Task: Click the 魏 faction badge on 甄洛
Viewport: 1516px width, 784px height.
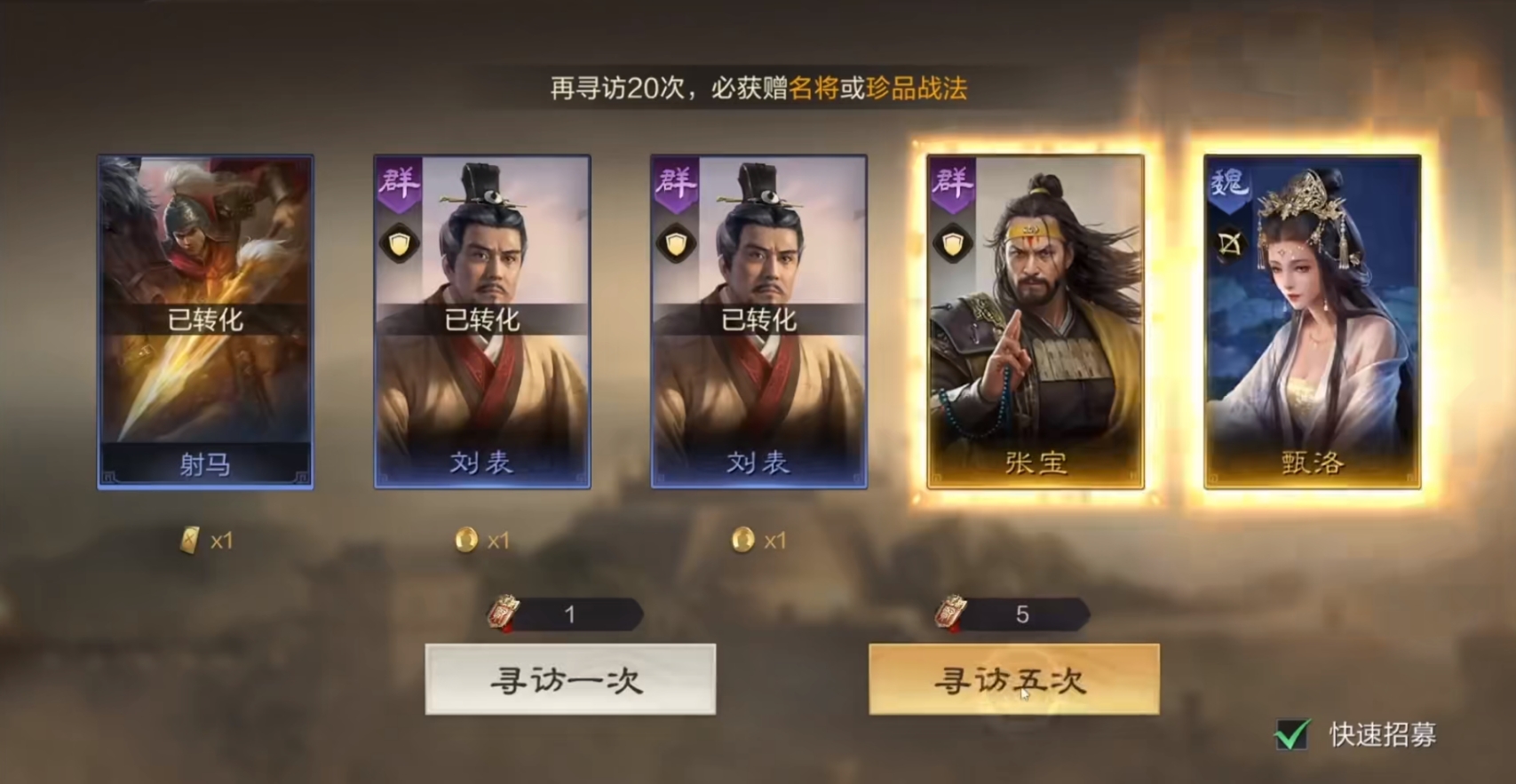Action: pos(1229,184)
